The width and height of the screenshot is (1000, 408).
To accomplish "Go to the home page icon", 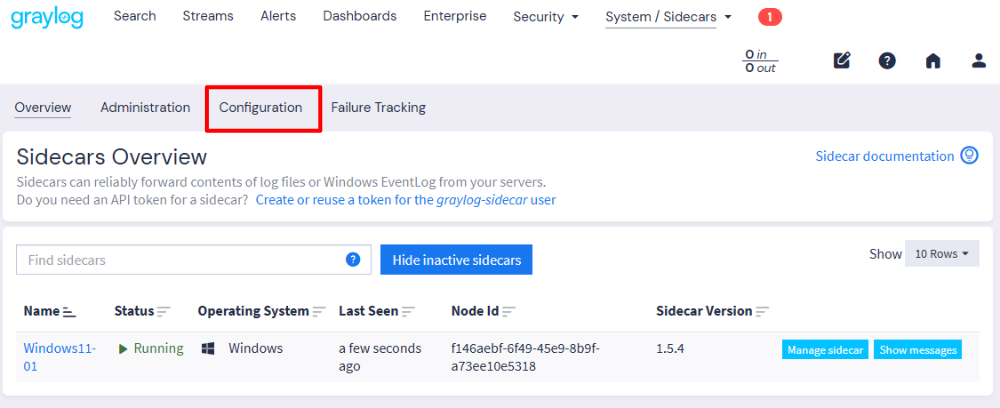I will click(933, 61).
